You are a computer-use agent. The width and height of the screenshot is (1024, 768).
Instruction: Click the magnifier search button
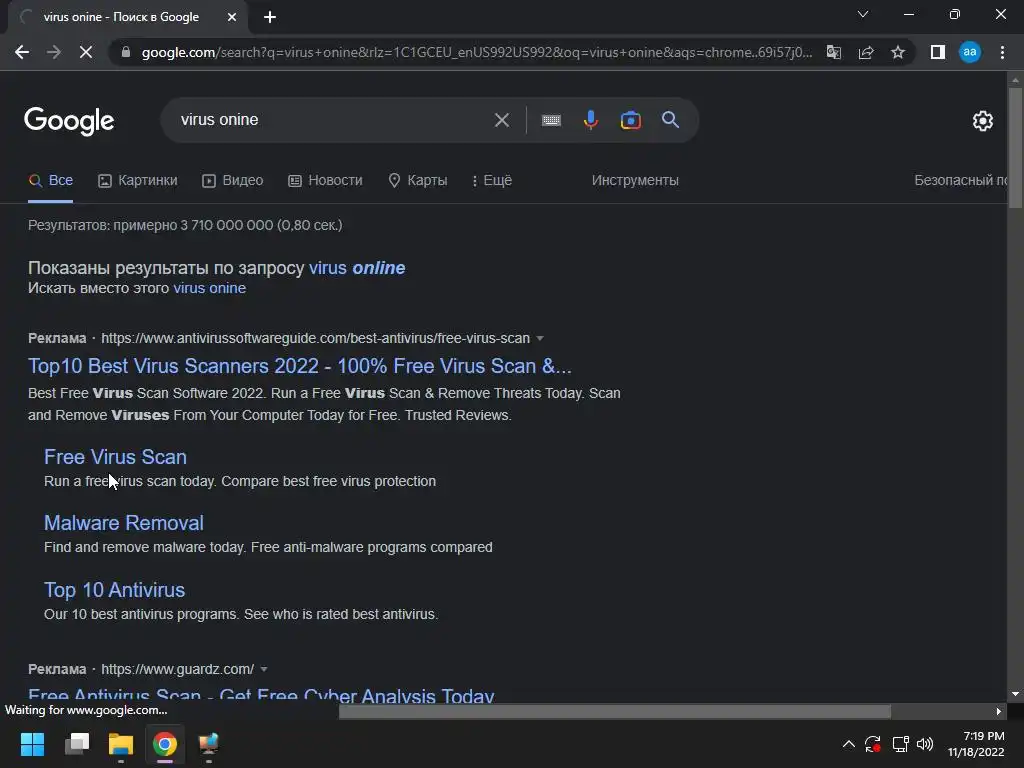(x=671, y=120)
